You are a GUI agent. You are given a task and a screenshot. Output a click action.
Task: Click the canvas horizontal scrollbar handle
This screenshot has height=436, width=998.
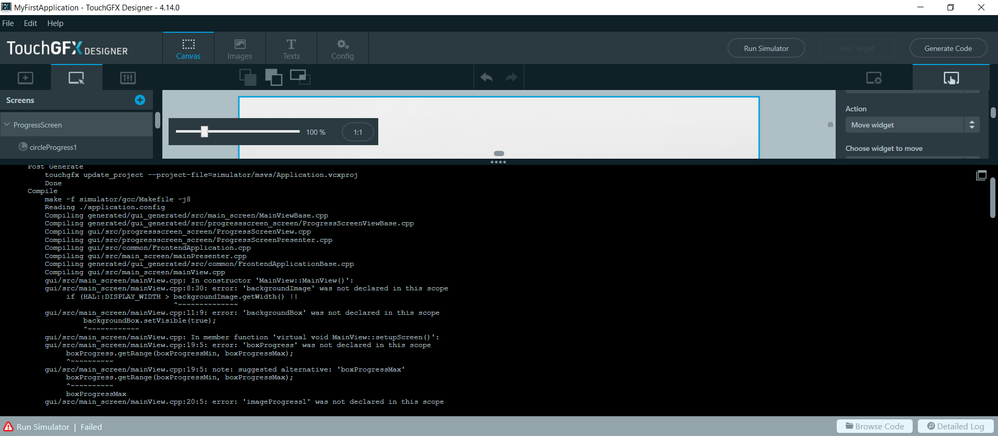pos(499,153)
